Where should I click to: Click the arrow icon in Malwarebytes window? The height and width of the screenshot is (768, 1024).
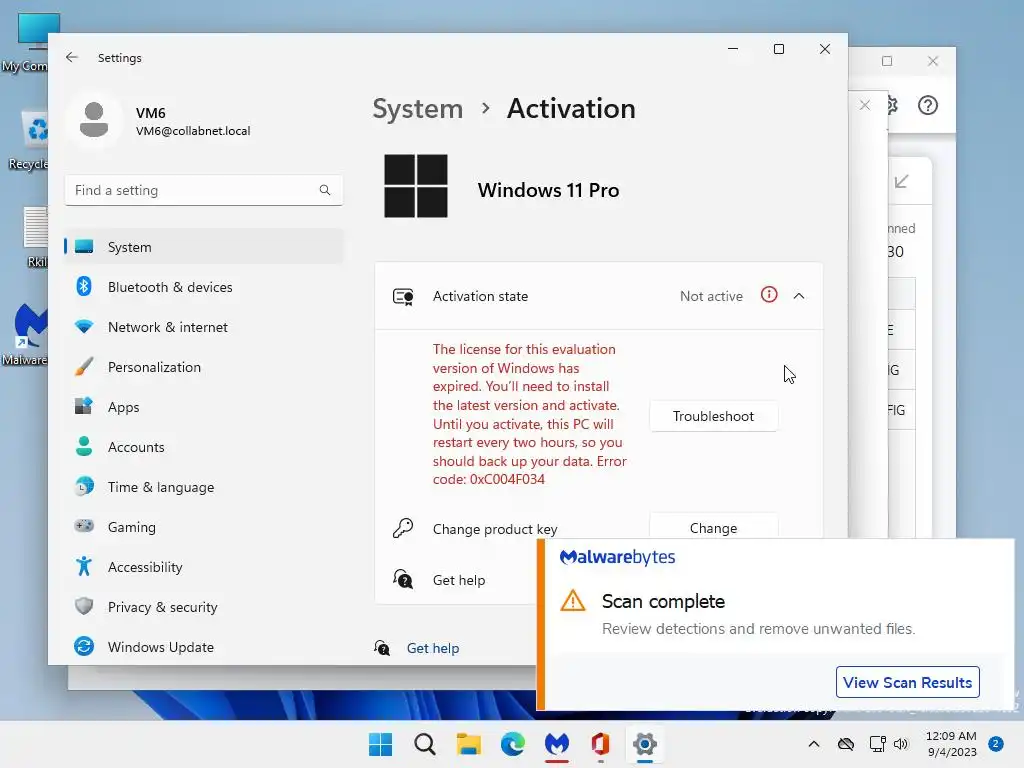pos(902,182)
